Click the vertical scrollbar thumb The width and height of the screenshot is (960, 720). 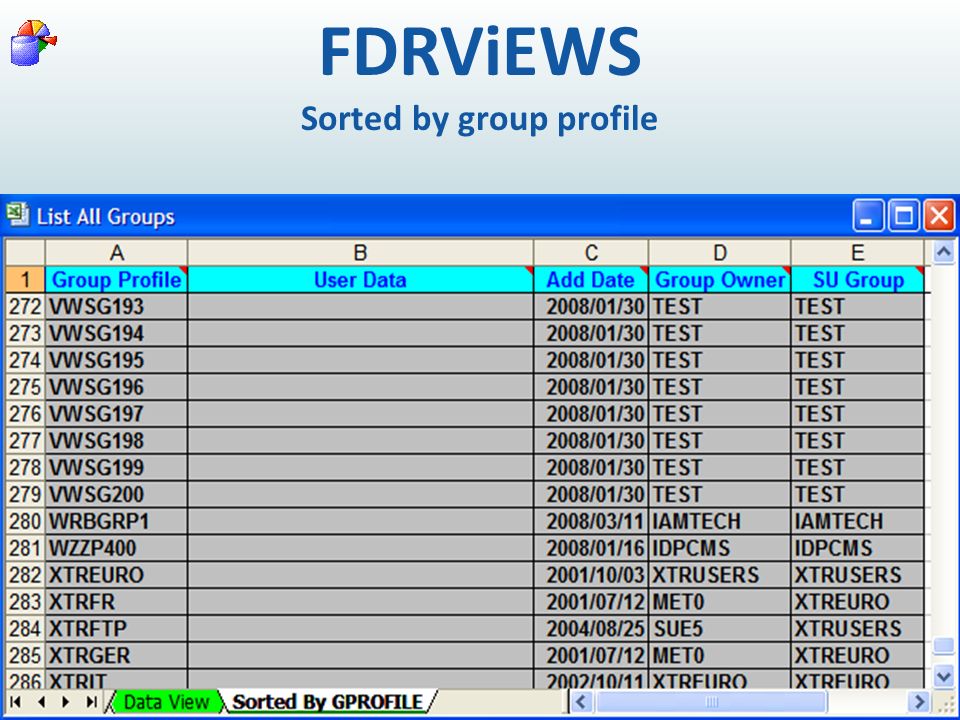pyautogui.click(x=943, y=647)
